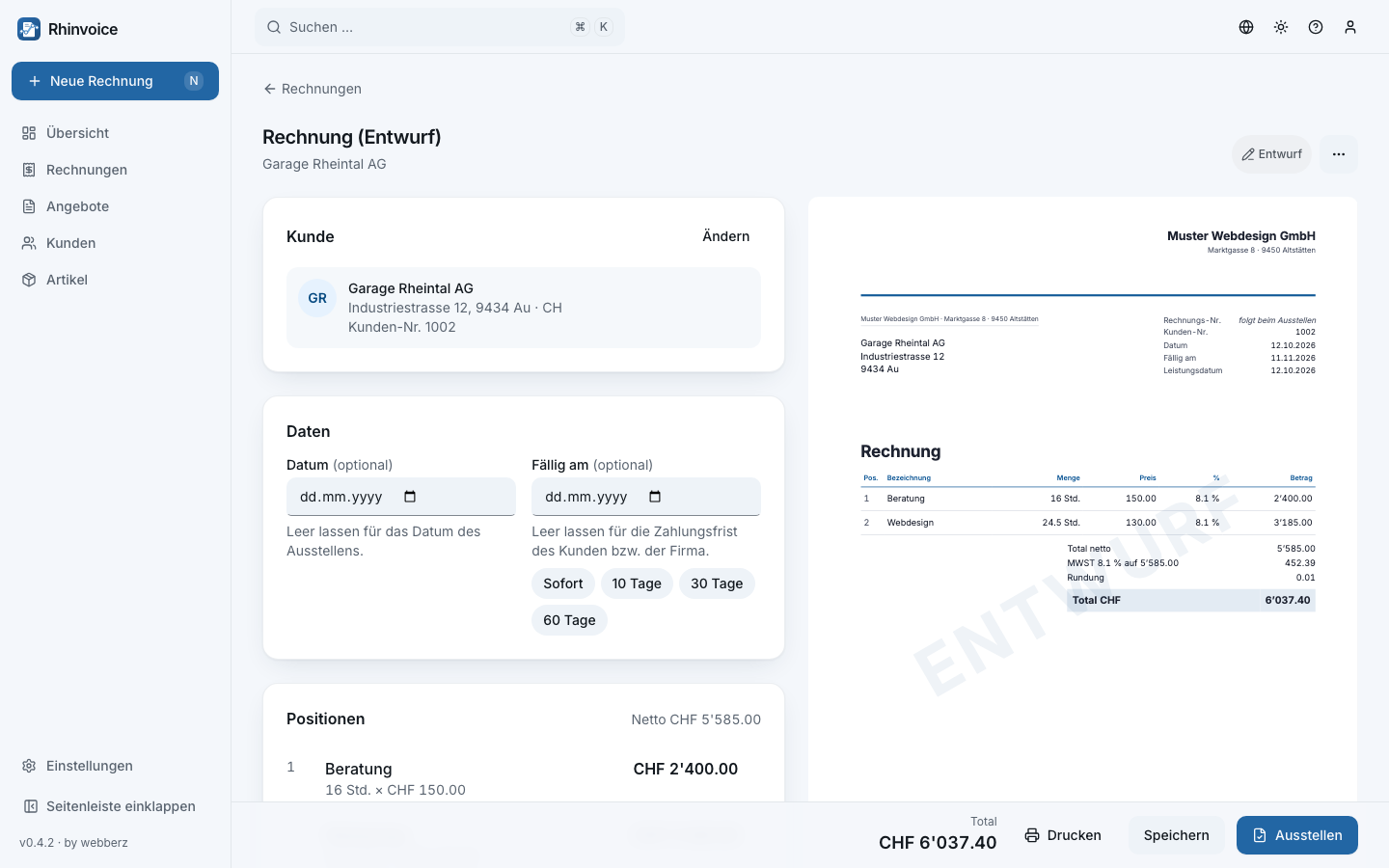Open Artikel in sidebar
The image size is (1389, 868).
(x=115, y=280)
